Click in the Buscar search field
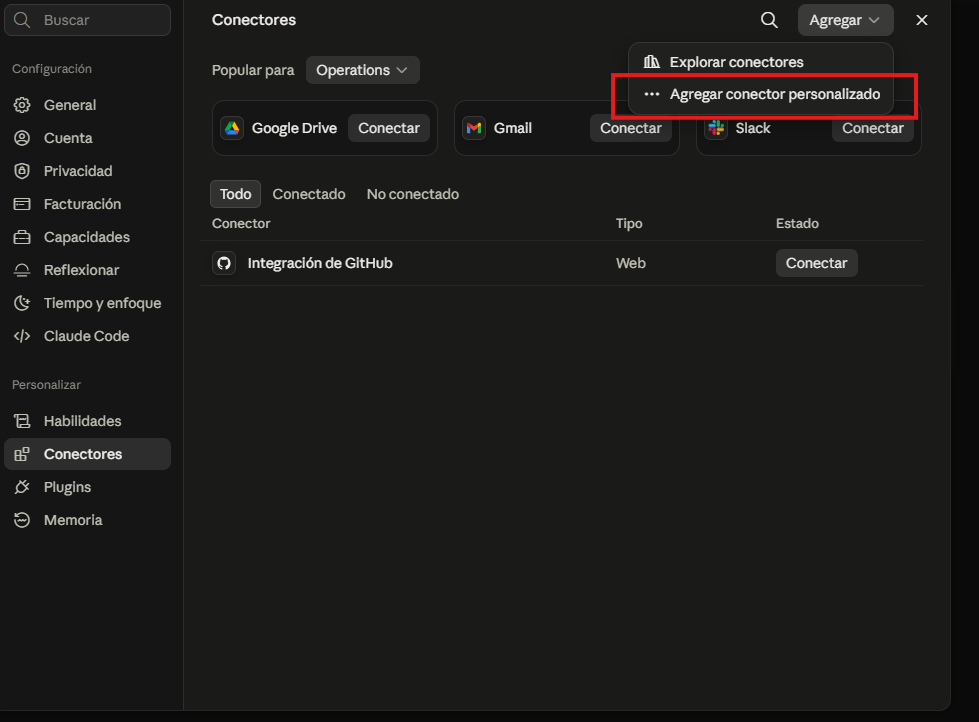This screenshot has width=979, height=722. (87, 20)
